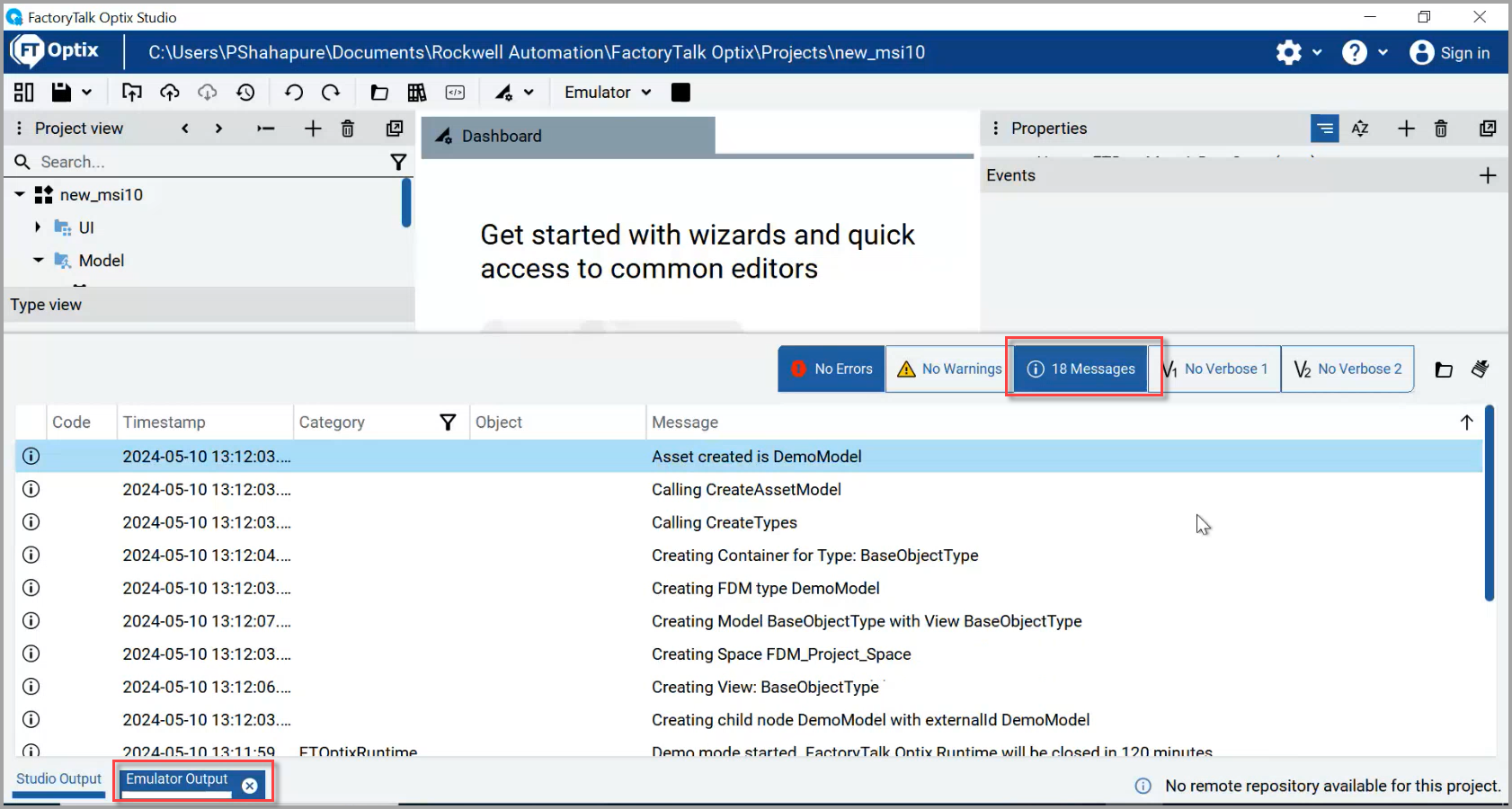Select the Model tree item
The image size is (1512, 809).
[101, 261]
